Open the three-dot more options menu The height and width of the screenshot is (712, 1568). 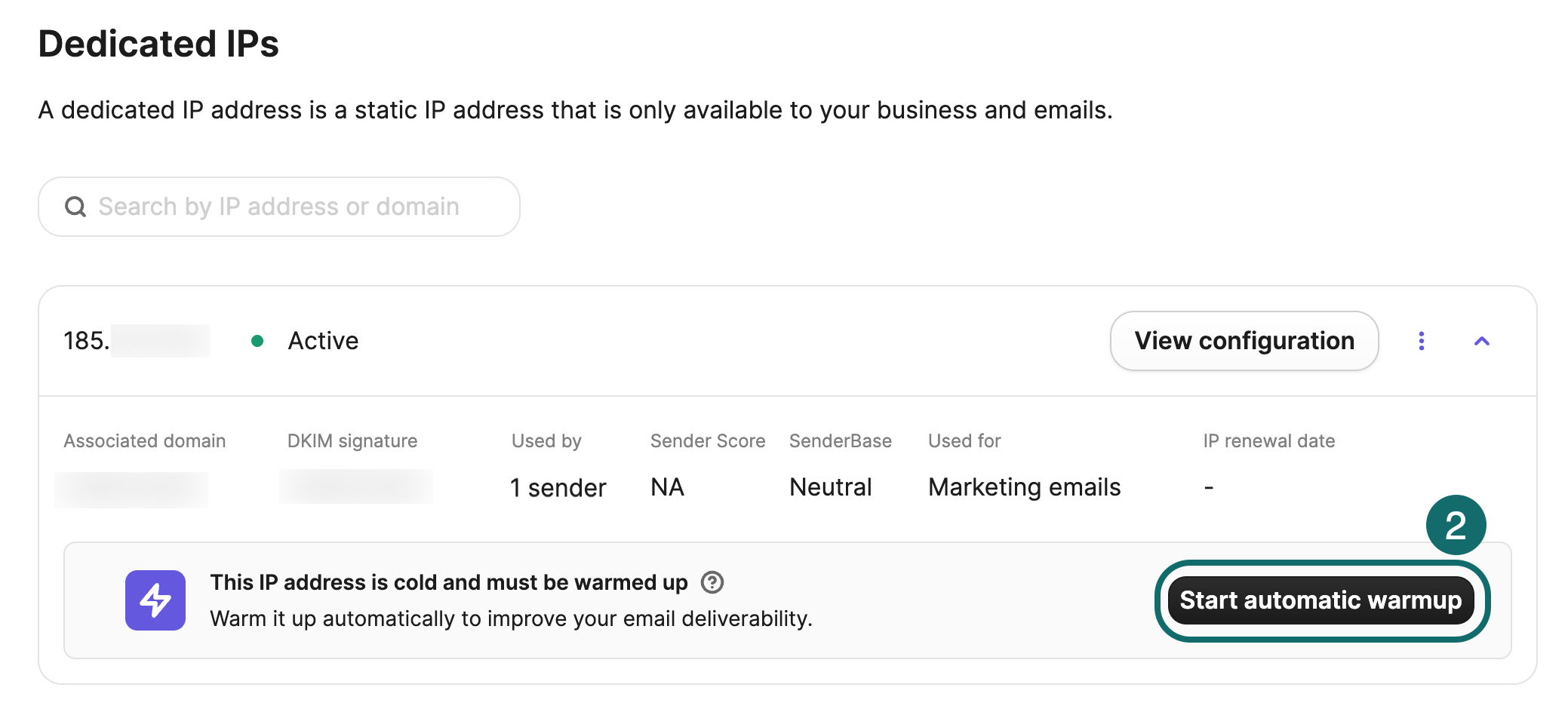[1422, 341]
